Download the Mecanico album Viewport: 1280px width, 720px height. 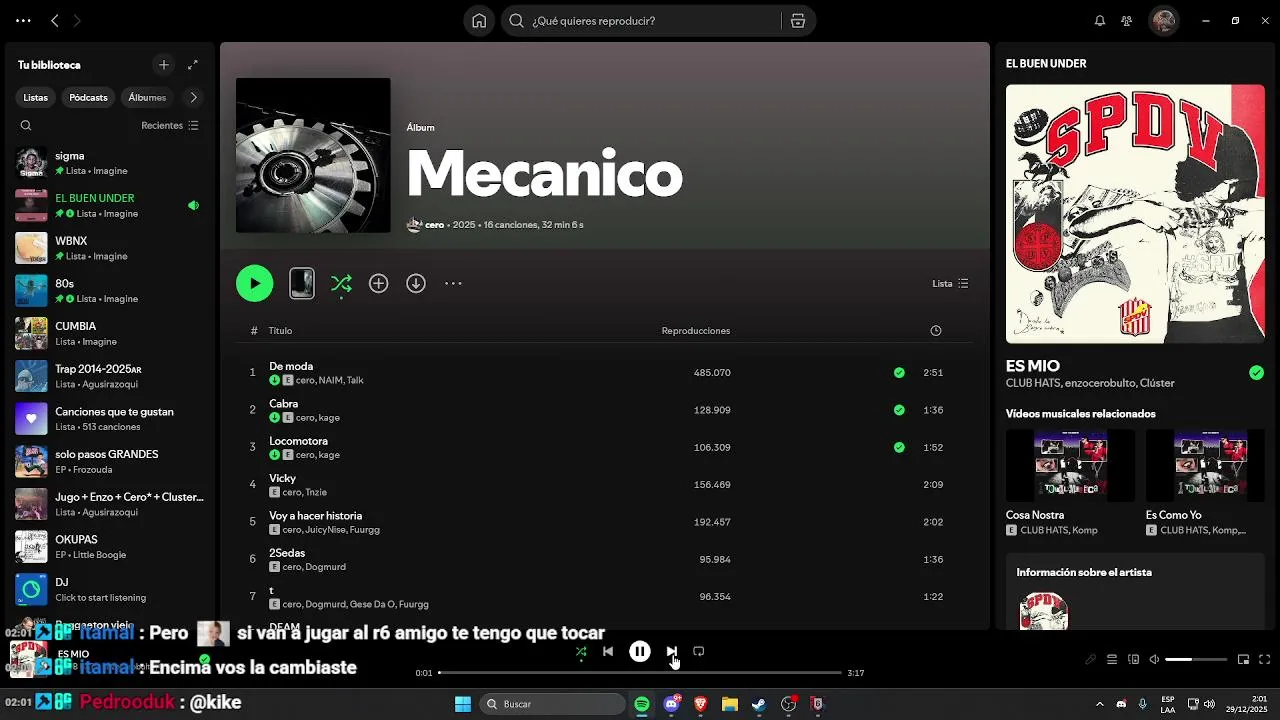[416, 284]
